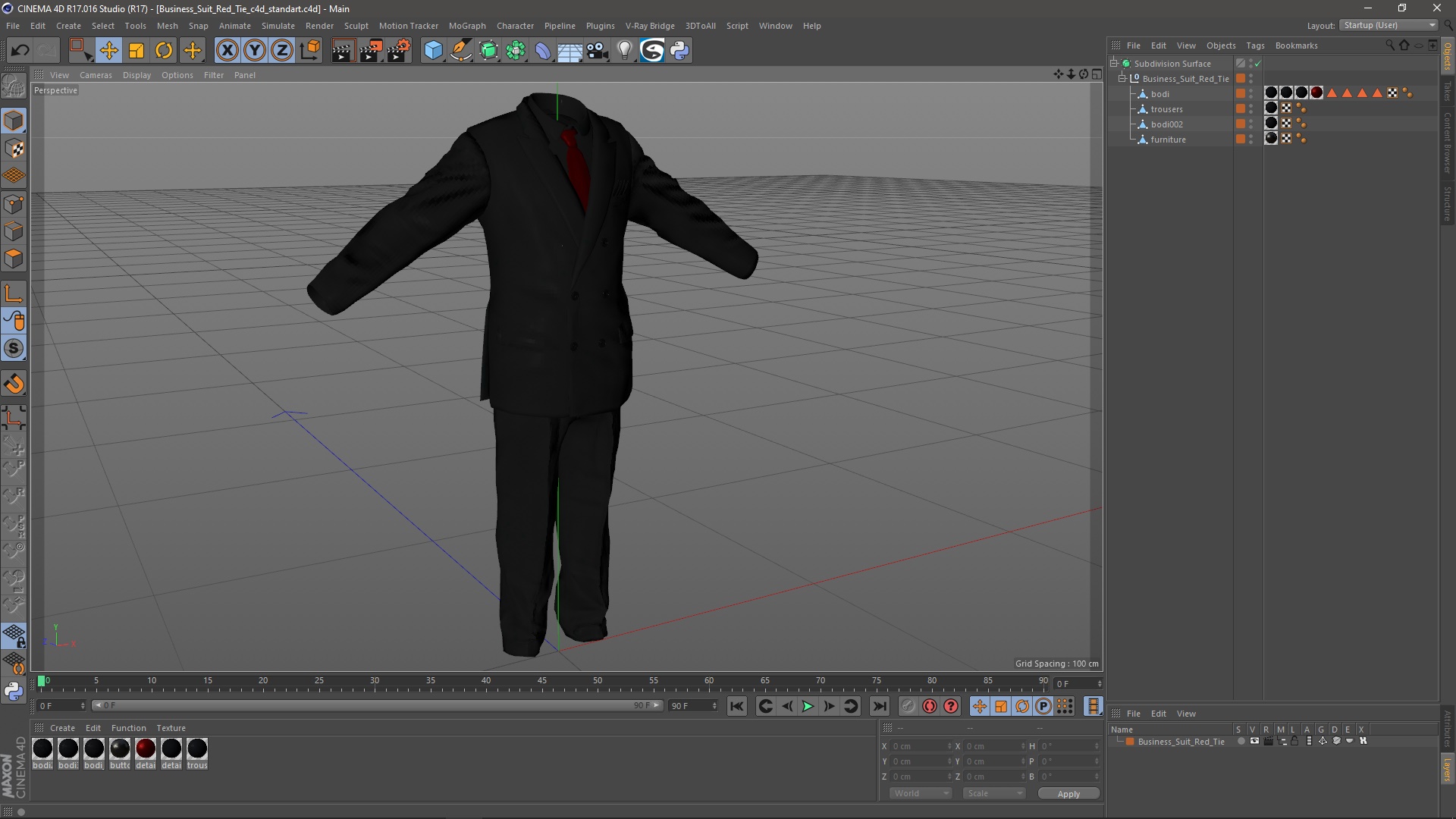
Task: Open Edit Render Settings icon
Action: click(399, 51)
